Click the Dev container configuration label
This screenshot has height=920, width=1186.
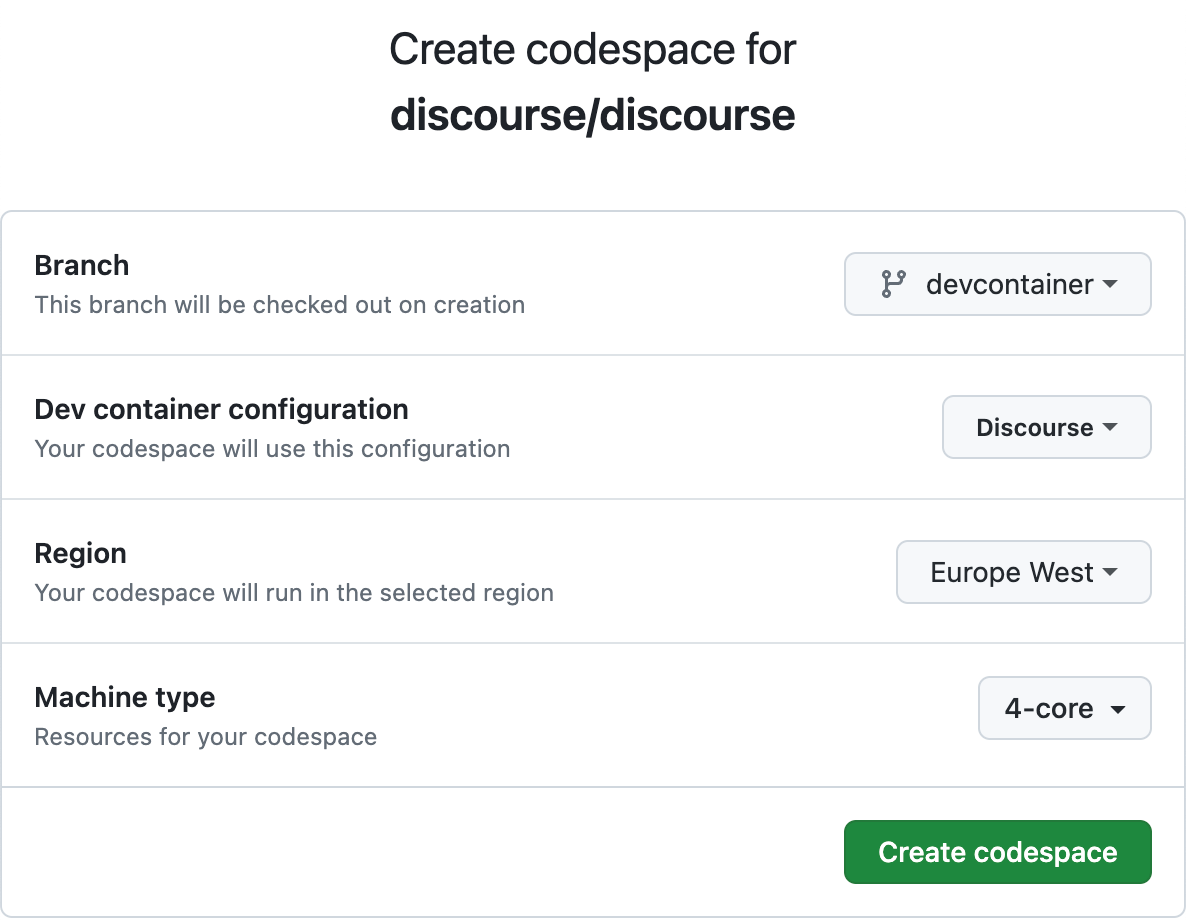pyautogui.click(x=221, y=409)
